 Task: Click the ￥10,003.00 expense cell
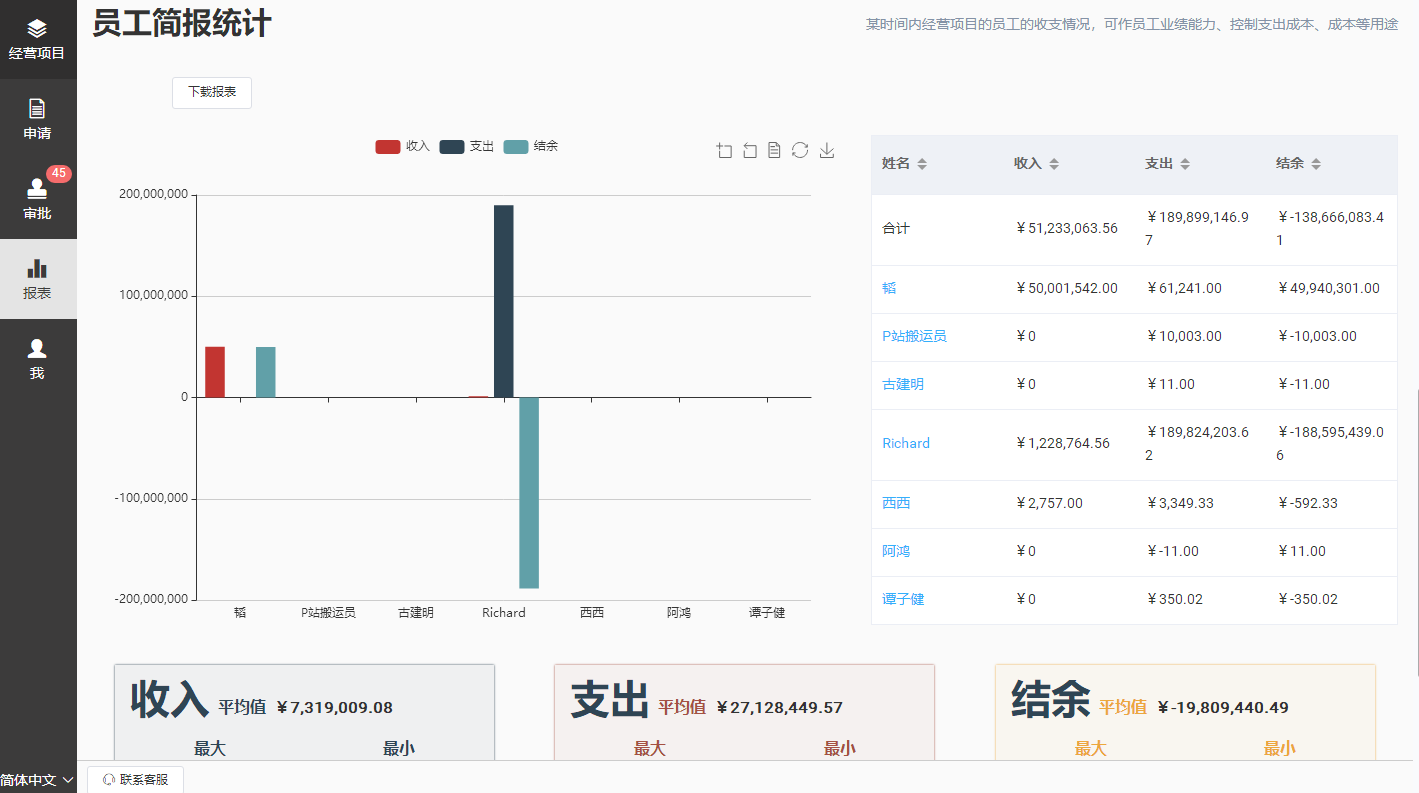coord(1183,336)
